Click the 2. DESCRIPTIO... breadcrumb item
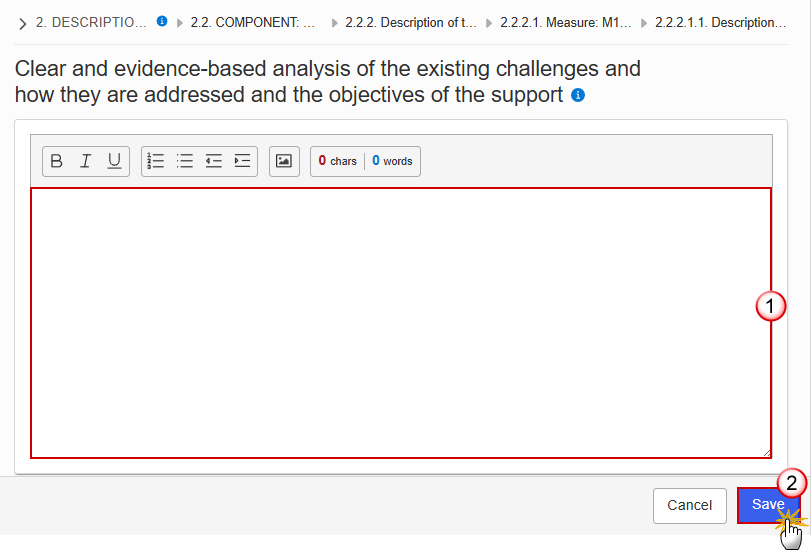 click(91, 23)
